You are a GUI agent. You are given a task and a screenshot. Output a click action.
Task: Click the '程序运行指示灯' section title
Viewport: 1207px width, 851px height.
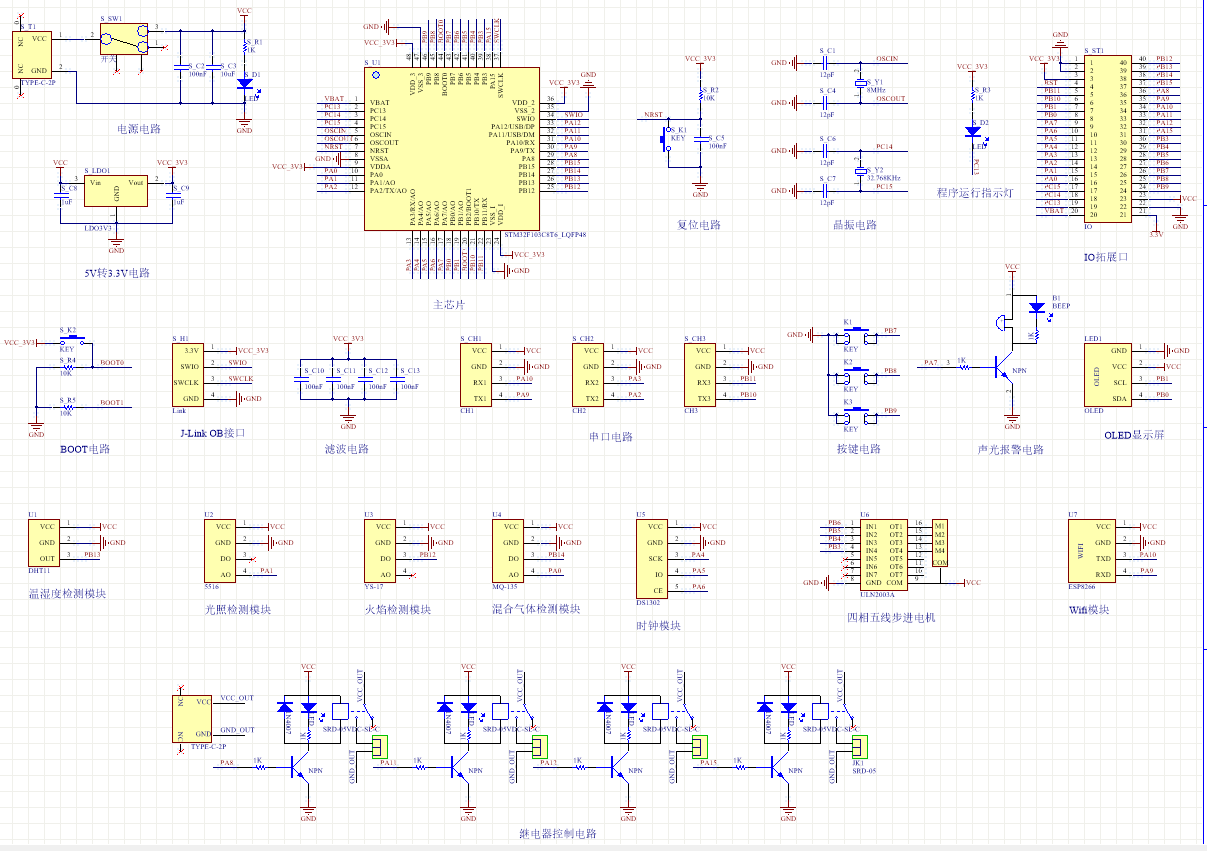(x=974, y=193)
